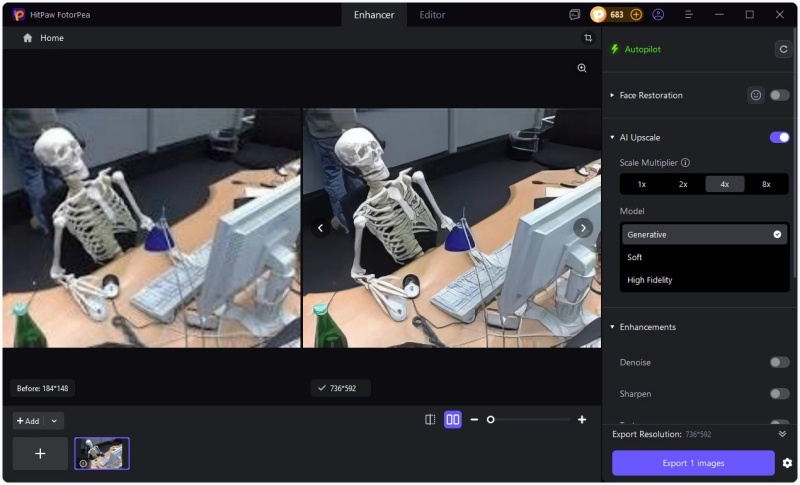Select the 4x scale multiplier
The height and width of the screenshot is (485, 800).
pyautogui.click(x=724, y=184)
